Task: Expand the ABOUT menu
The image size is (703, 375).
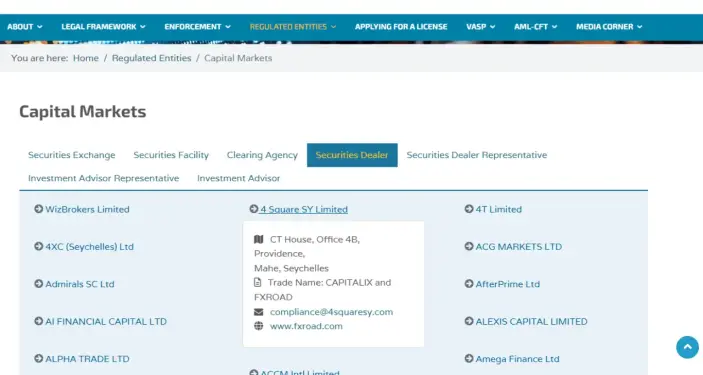Action: click(x=25, y=27)
